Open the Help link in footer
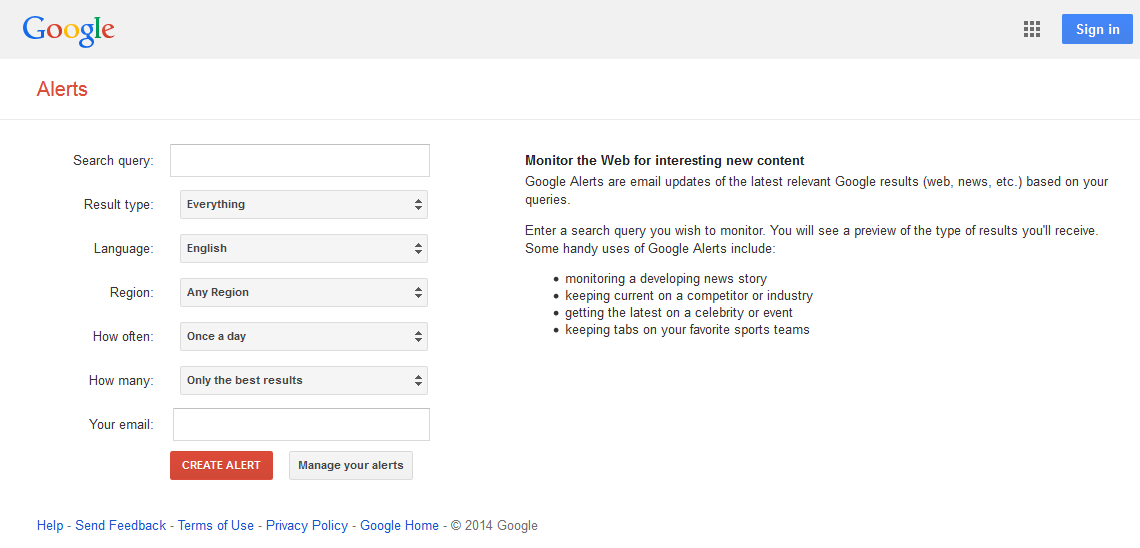Image resolution: width=1140 pixels, height=548 pixels. (50, 526)
